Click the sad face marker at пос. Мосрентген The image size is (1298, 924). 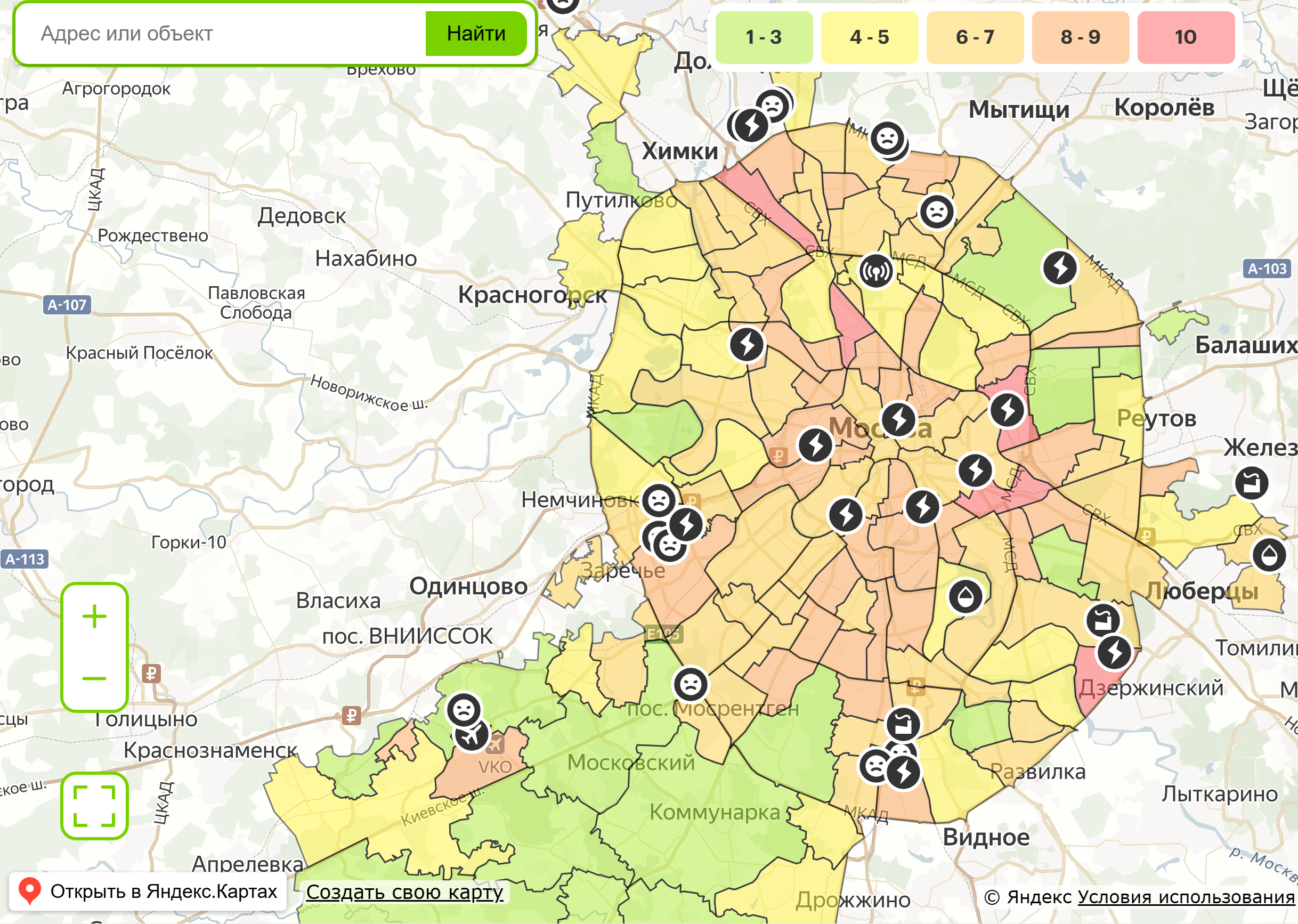pos(691,684)
